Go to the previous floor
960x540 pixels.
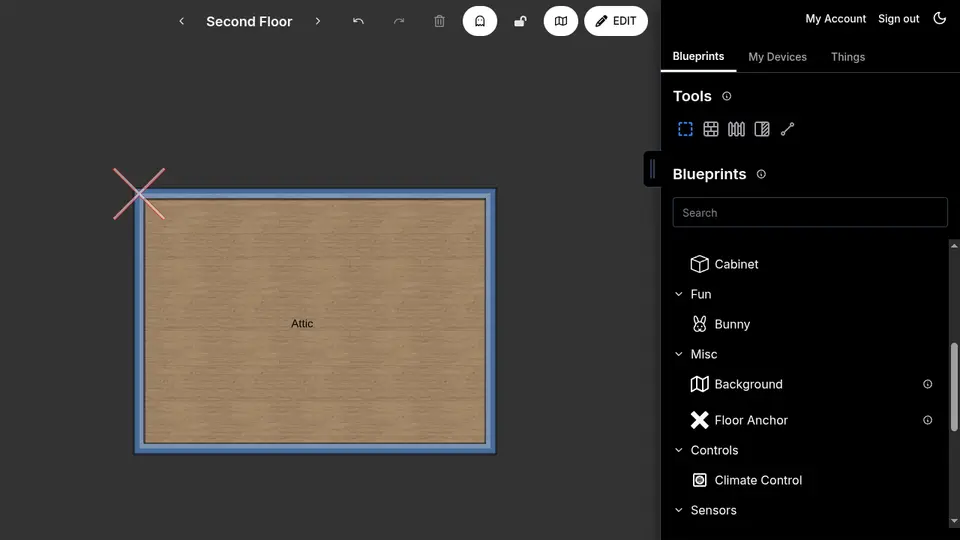[181, 21]
